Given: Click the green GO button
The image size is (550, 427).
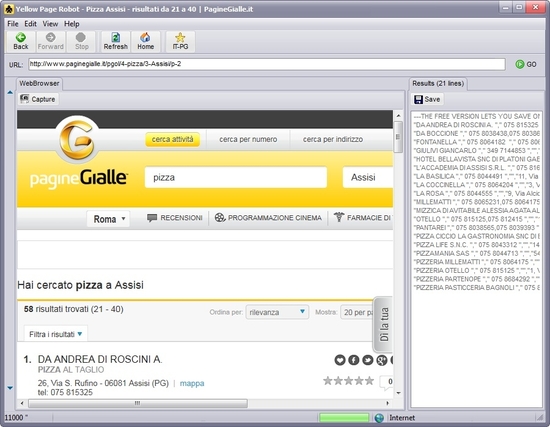Looking at the screenshot, I should click(525, 64).
